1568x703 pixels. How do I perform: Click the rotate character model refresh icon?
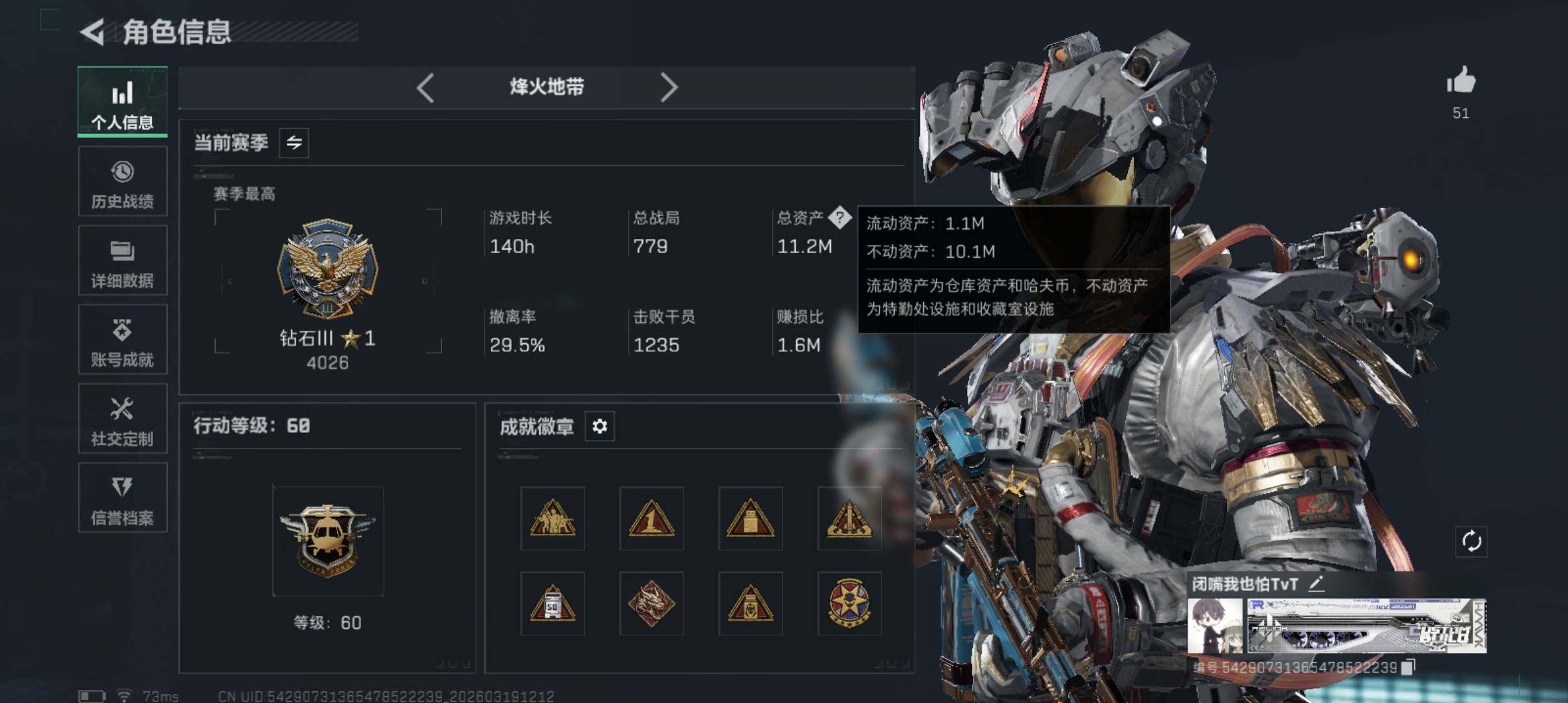pyautogui.click(x=1471, y=541)
